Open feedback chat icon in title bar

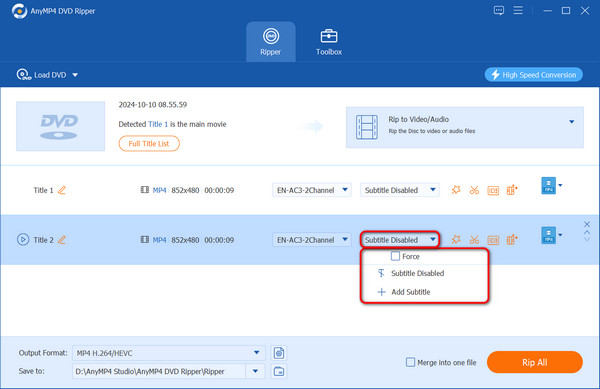499,11
